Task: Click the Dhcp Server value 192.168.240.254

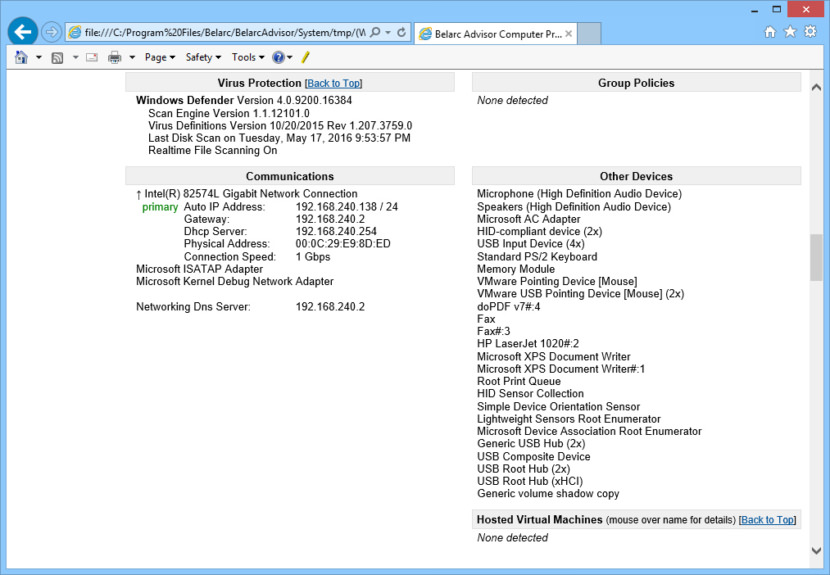Action: pyautogui.click(x=336, y=231)
